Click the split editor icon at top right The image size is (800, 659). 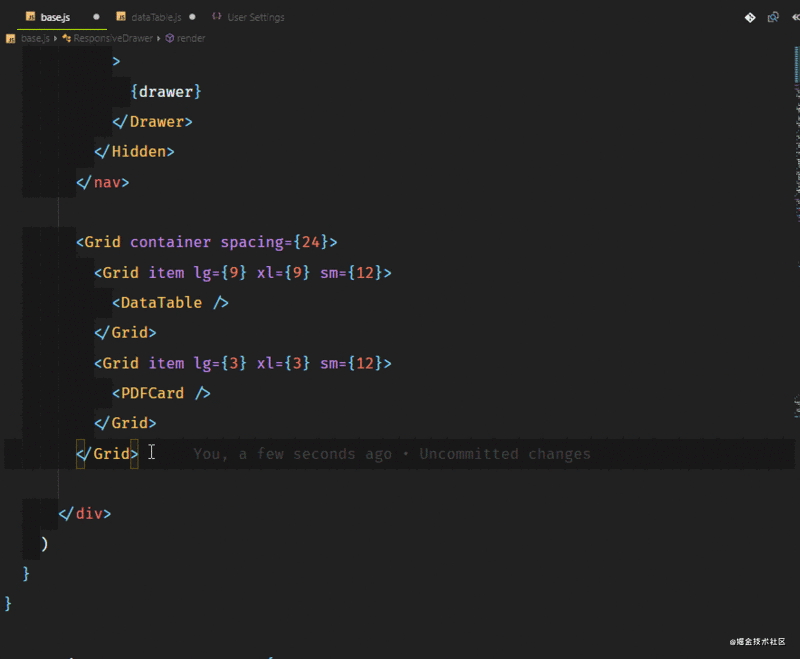coord(796,17)
